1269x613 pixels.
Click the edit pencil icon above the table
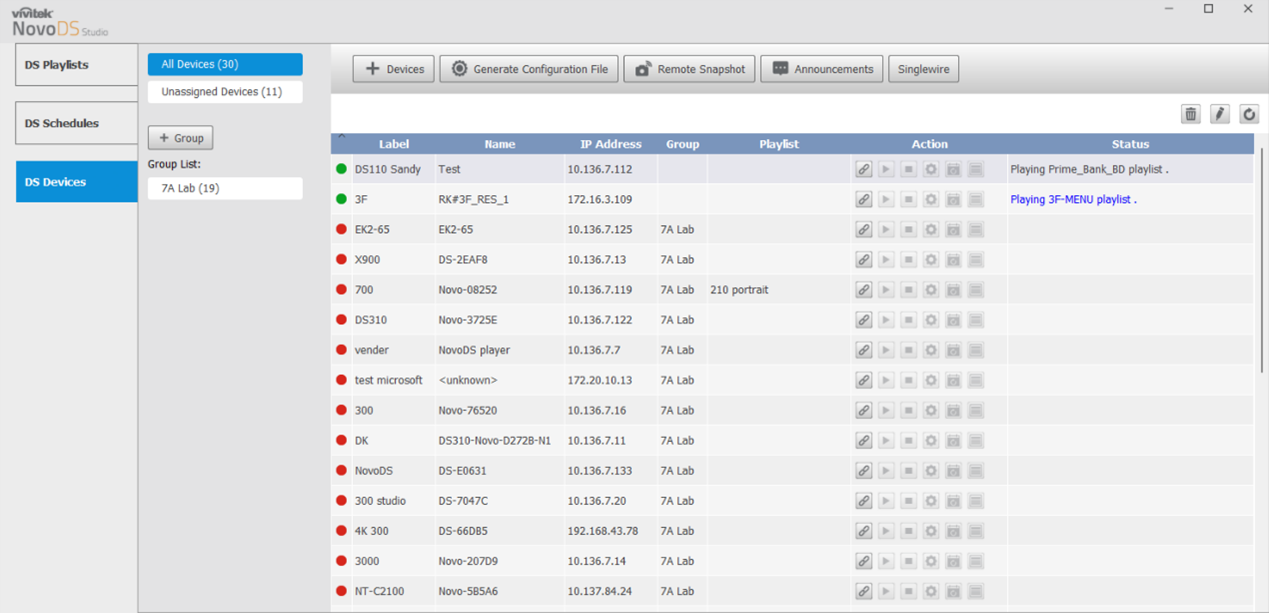pos(1219,114)
